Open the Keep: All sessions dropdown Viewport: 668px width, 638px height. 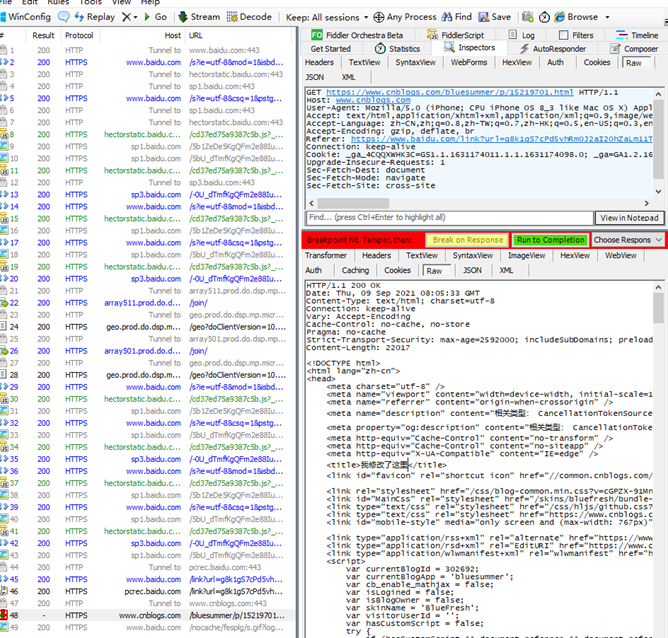point(327,17)
